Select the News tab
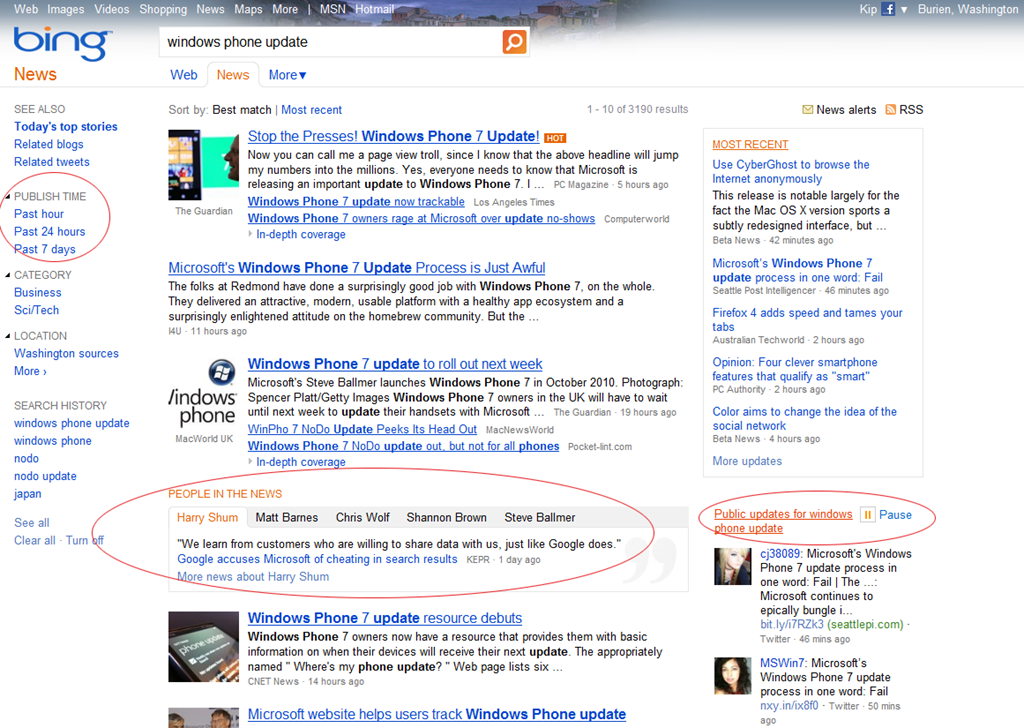This screenshot has height=728, width=1024. click(x=233, y=75)
